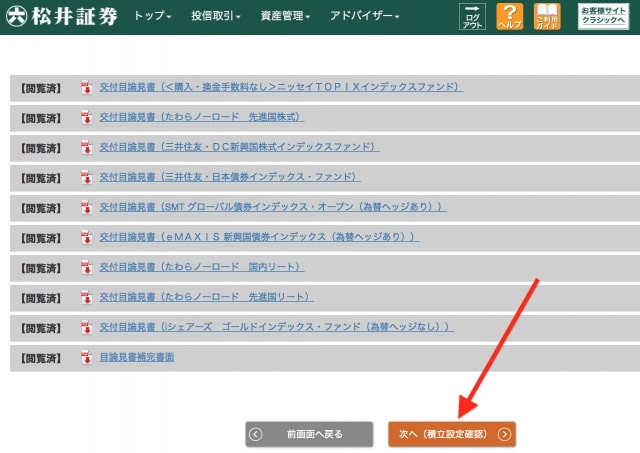
Task: Click 【閲覧済】 status in 目論見書補完書面 row
Action: (41, 359)
